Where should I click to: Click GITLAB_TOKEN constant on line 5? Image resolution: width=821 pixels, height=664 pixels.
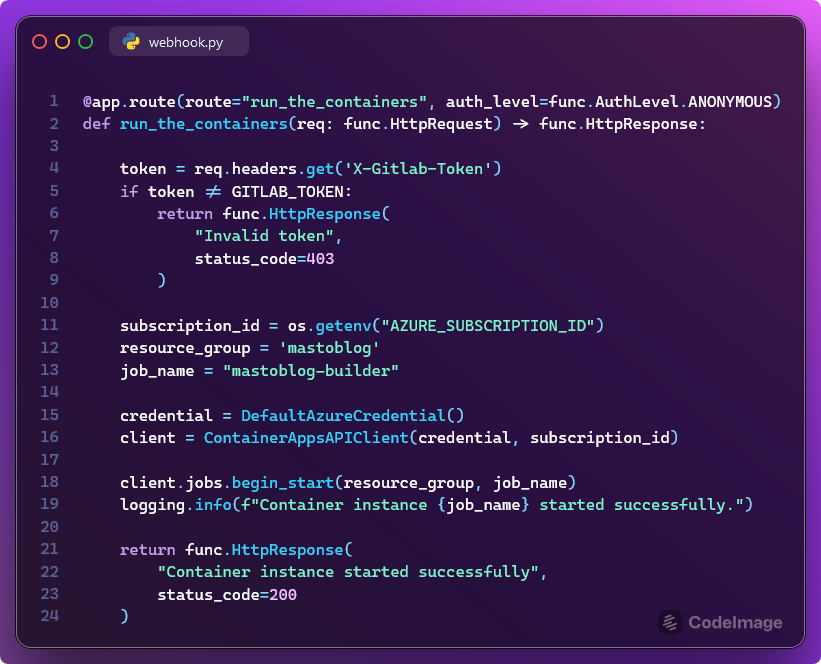(287, 192)
